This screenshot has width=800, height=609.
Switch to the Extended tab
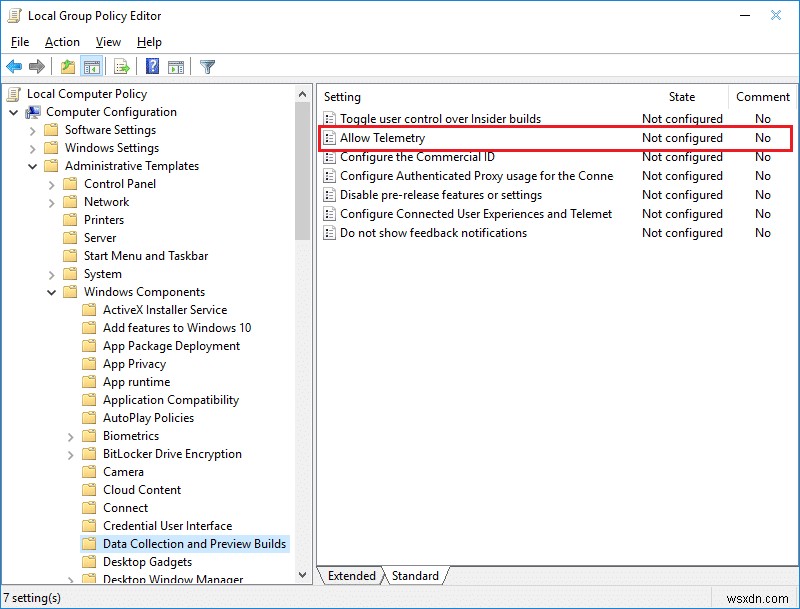pos(351,576)
